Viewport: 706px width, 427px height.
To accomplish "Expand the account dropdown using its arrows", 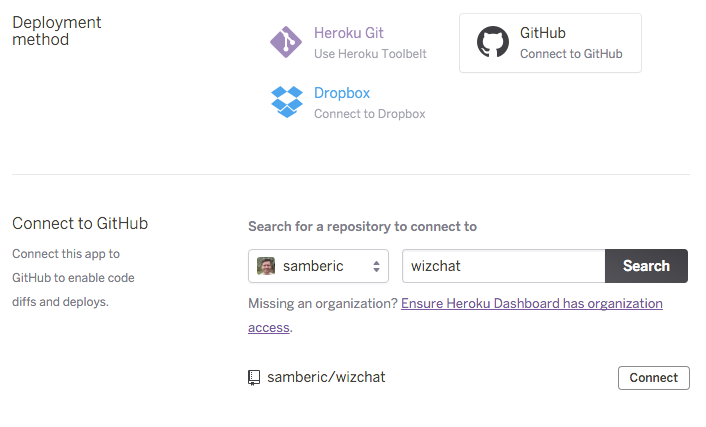I will coord(377,266).
